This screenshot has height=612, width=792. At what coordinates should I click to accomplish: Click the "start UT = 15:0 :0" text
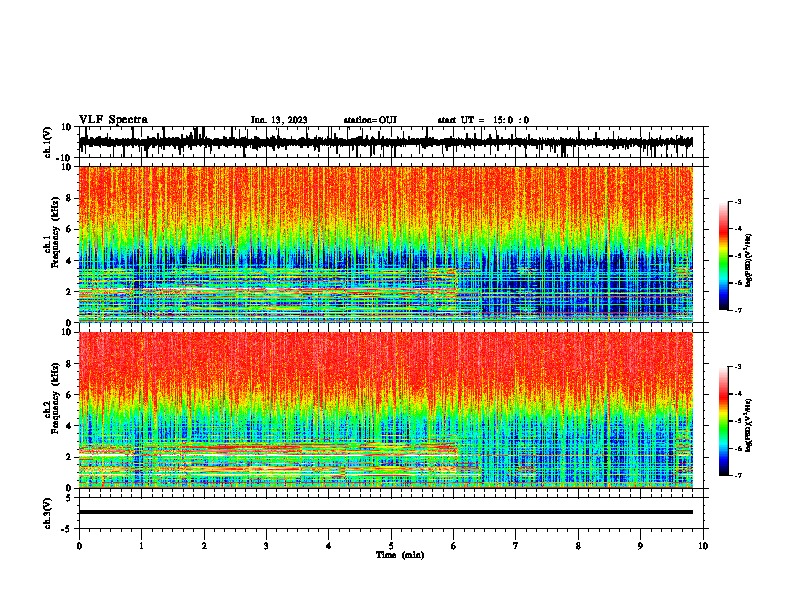click(483, 120)
